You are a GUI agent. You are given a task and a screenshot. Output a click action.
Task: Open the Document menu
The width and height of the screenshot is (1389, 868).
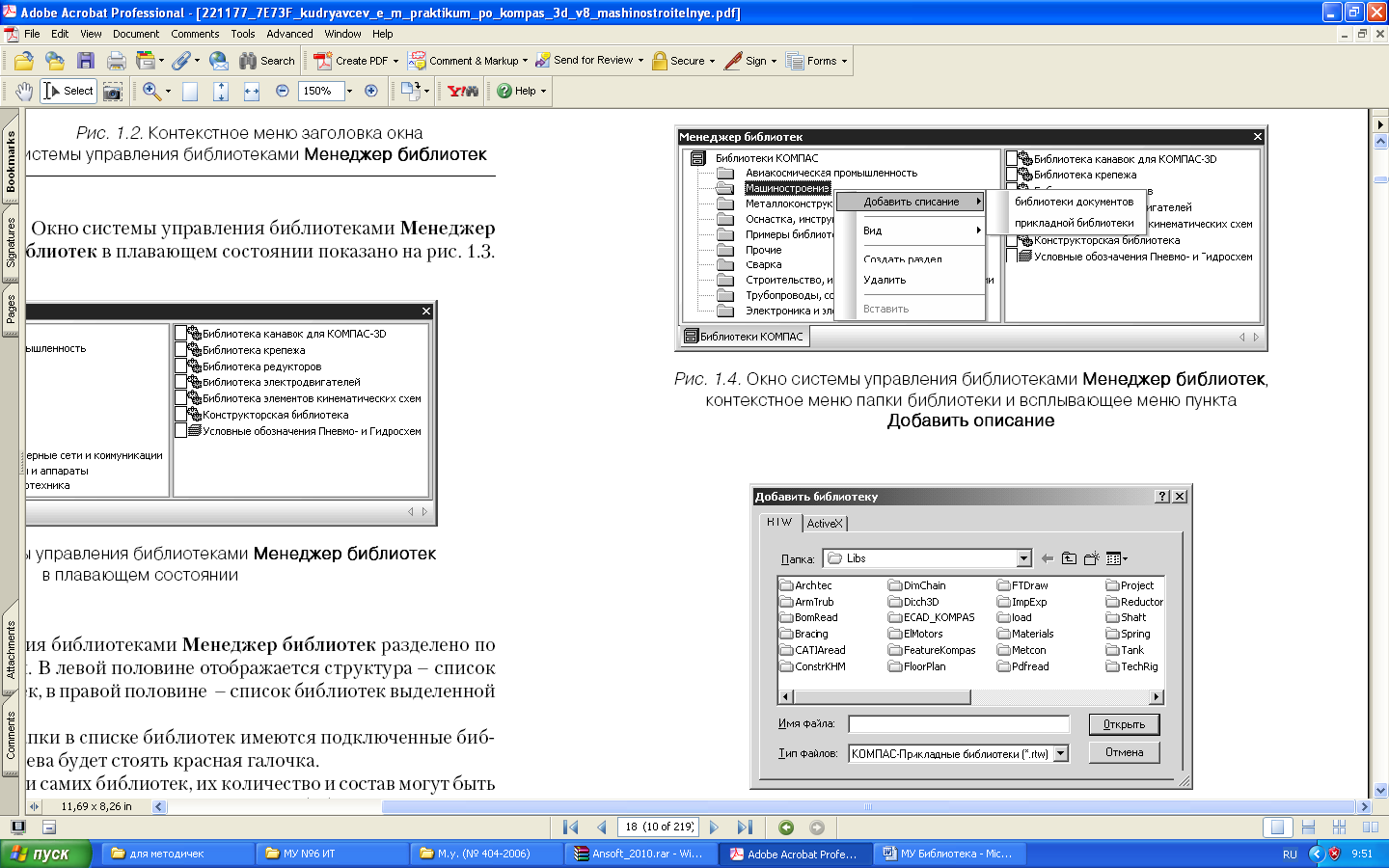pos(136,34)
